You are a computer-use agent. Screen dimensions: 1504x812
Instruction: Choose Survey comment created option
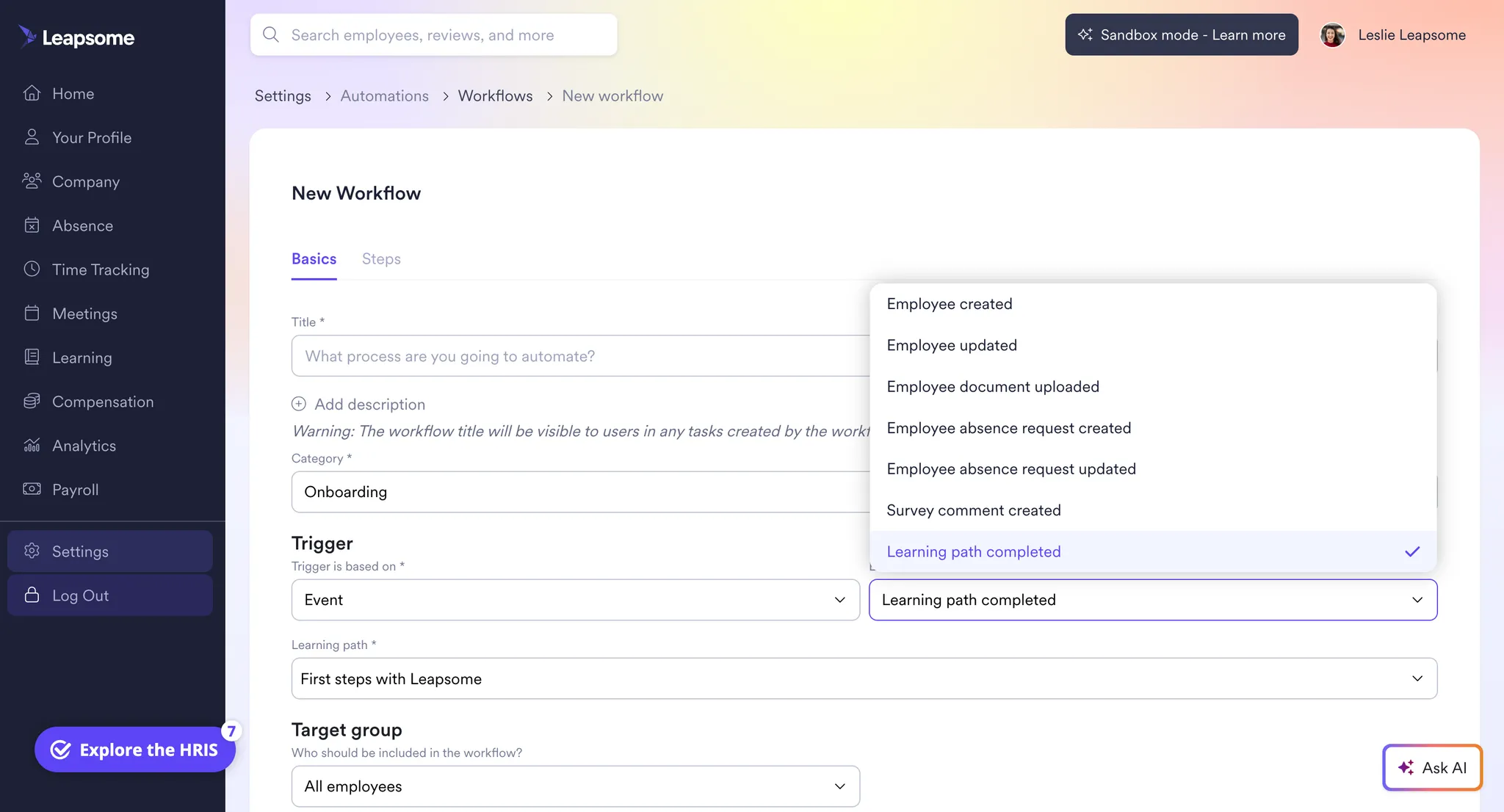click(1153, 510)
